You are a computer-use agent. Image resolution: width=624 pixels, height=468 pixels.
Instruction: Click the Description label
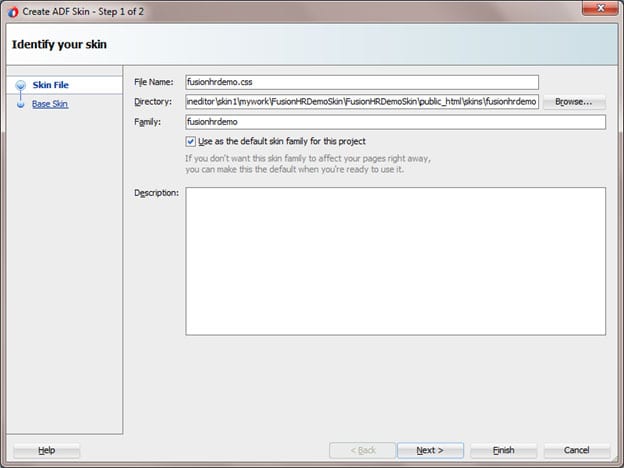[x=156, y=193]
